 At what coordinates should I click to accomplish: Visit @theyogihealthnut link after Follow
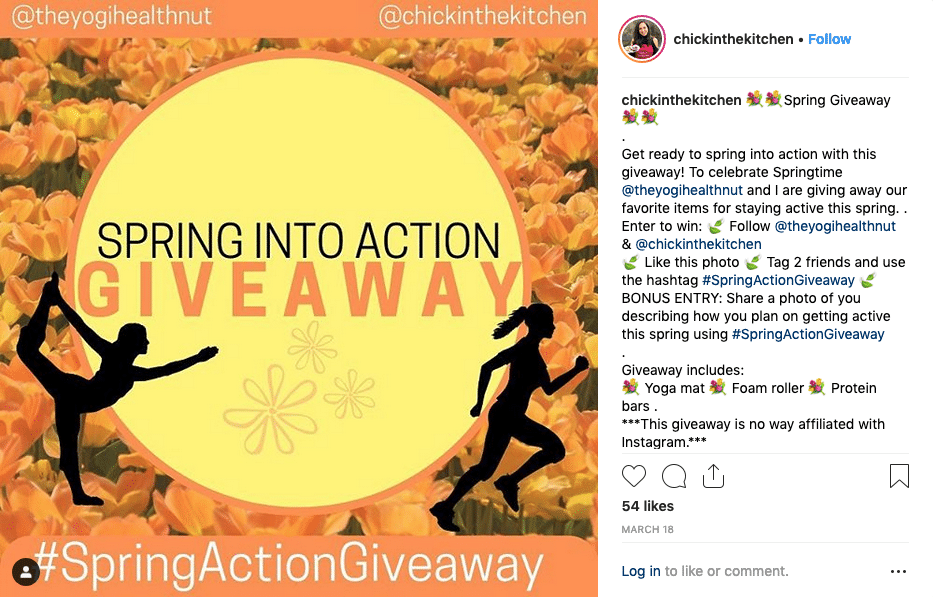(835, 226)
